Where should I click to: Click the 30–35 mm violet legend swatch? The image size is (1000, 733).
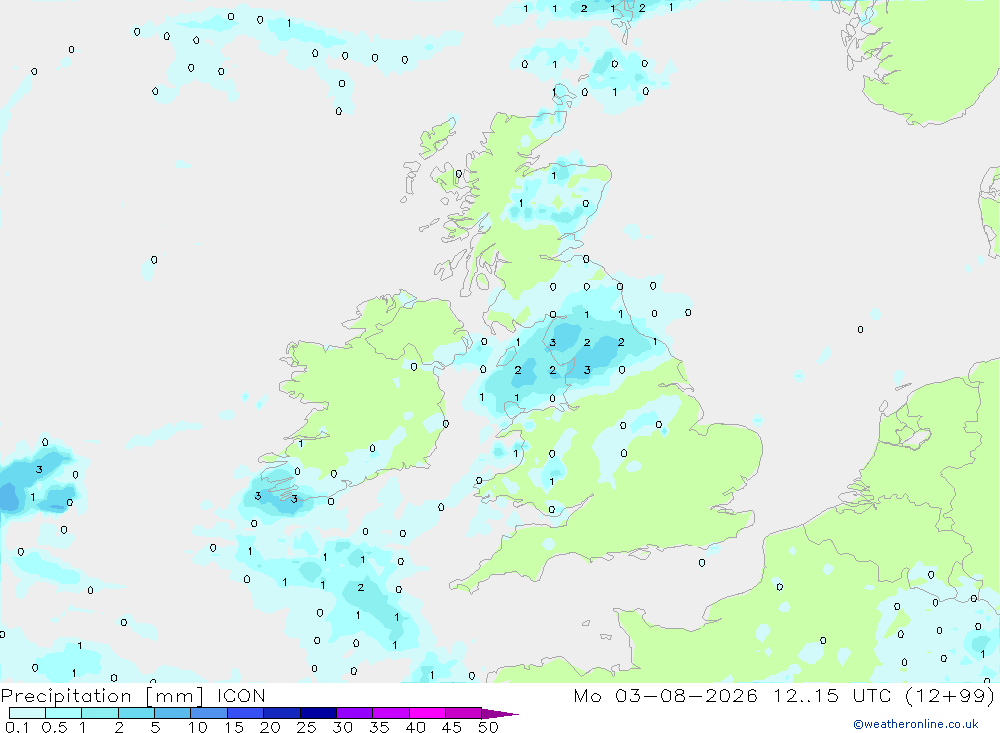coord(355,713)
